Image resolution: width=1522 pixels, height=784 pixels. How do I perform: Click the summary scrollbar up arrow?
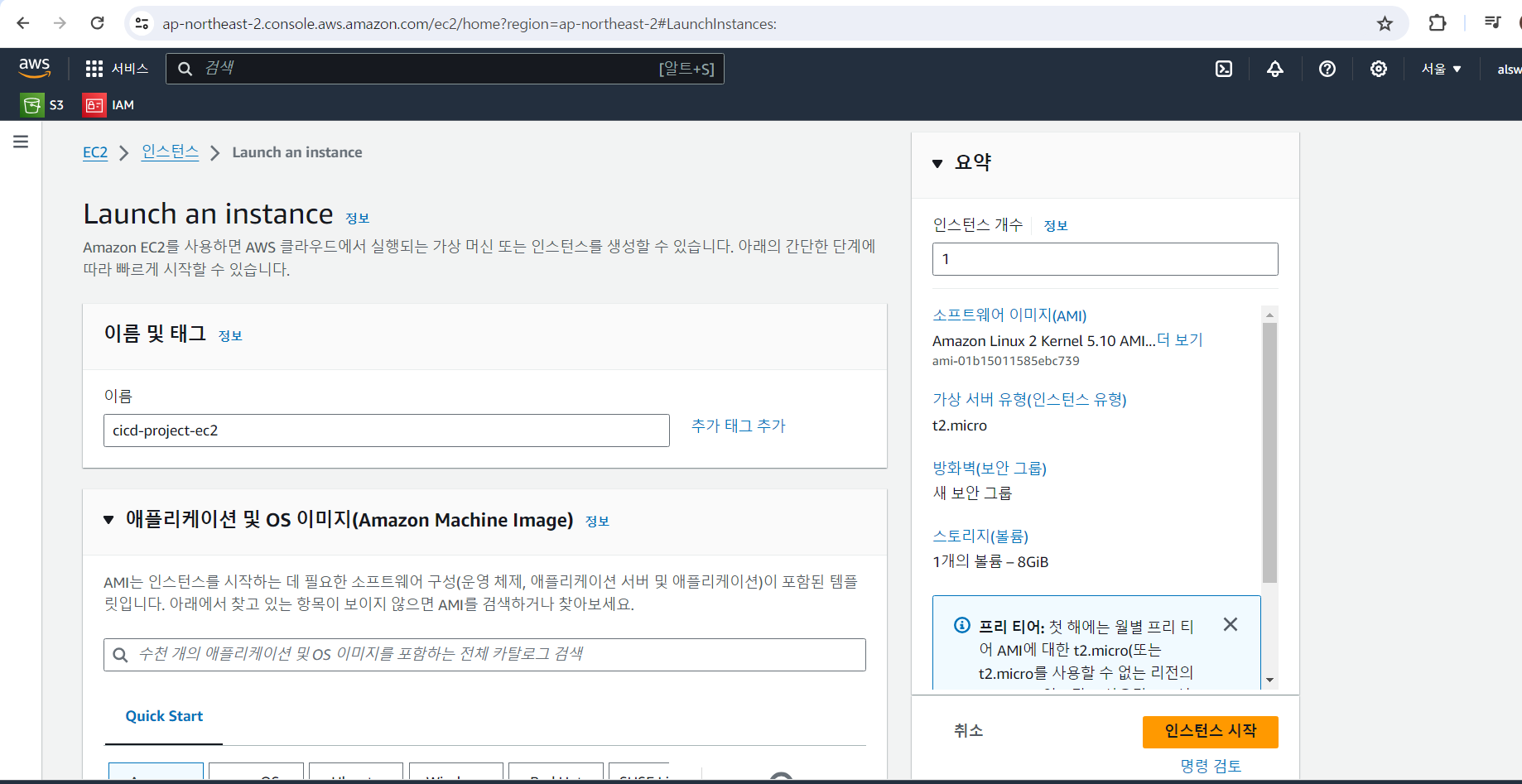pos(1269,315)
